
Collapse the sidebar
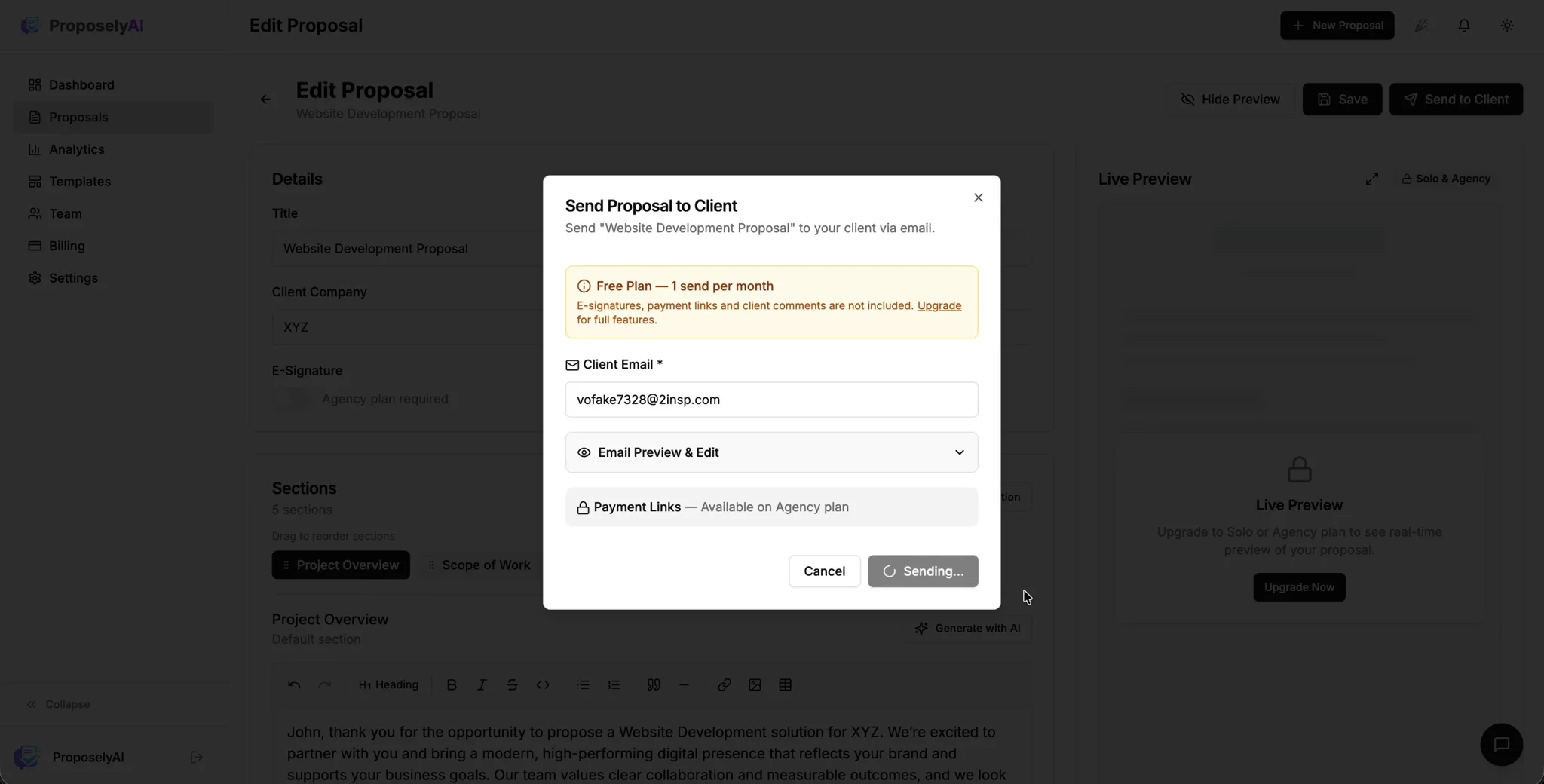59,704
